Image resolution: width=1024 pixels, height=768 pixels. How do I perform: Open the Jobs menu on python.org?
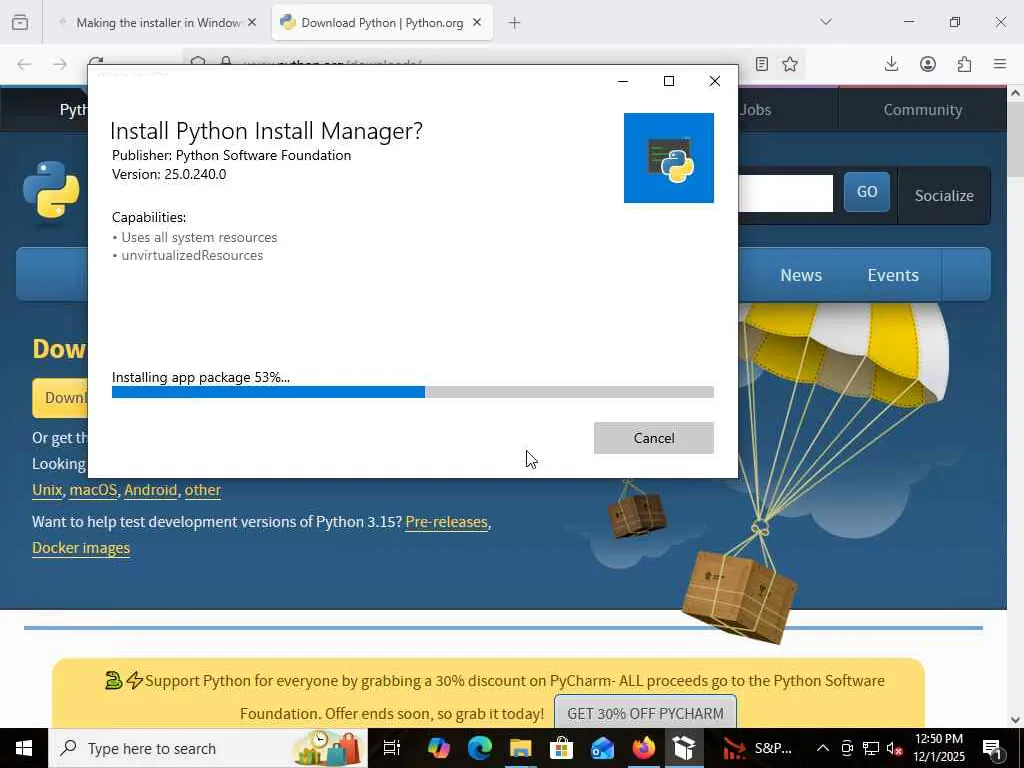click(x=756, y=110)
